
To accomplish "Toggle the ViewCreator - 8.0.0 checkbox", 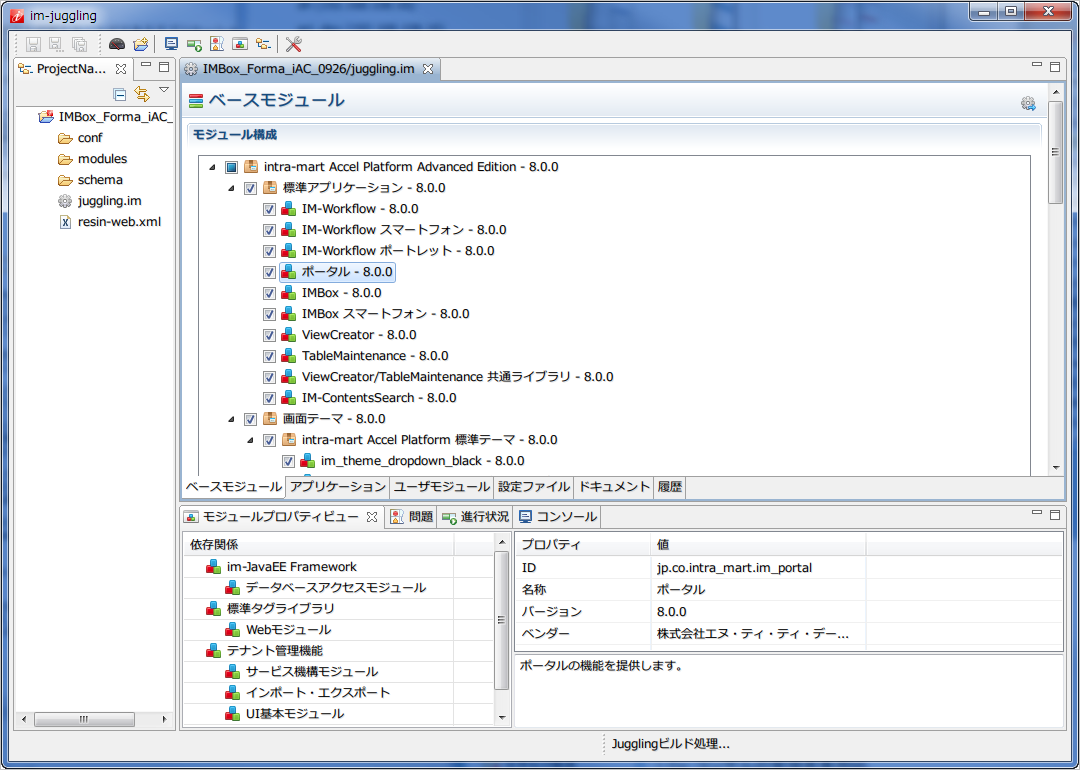I will coord(269,335).
